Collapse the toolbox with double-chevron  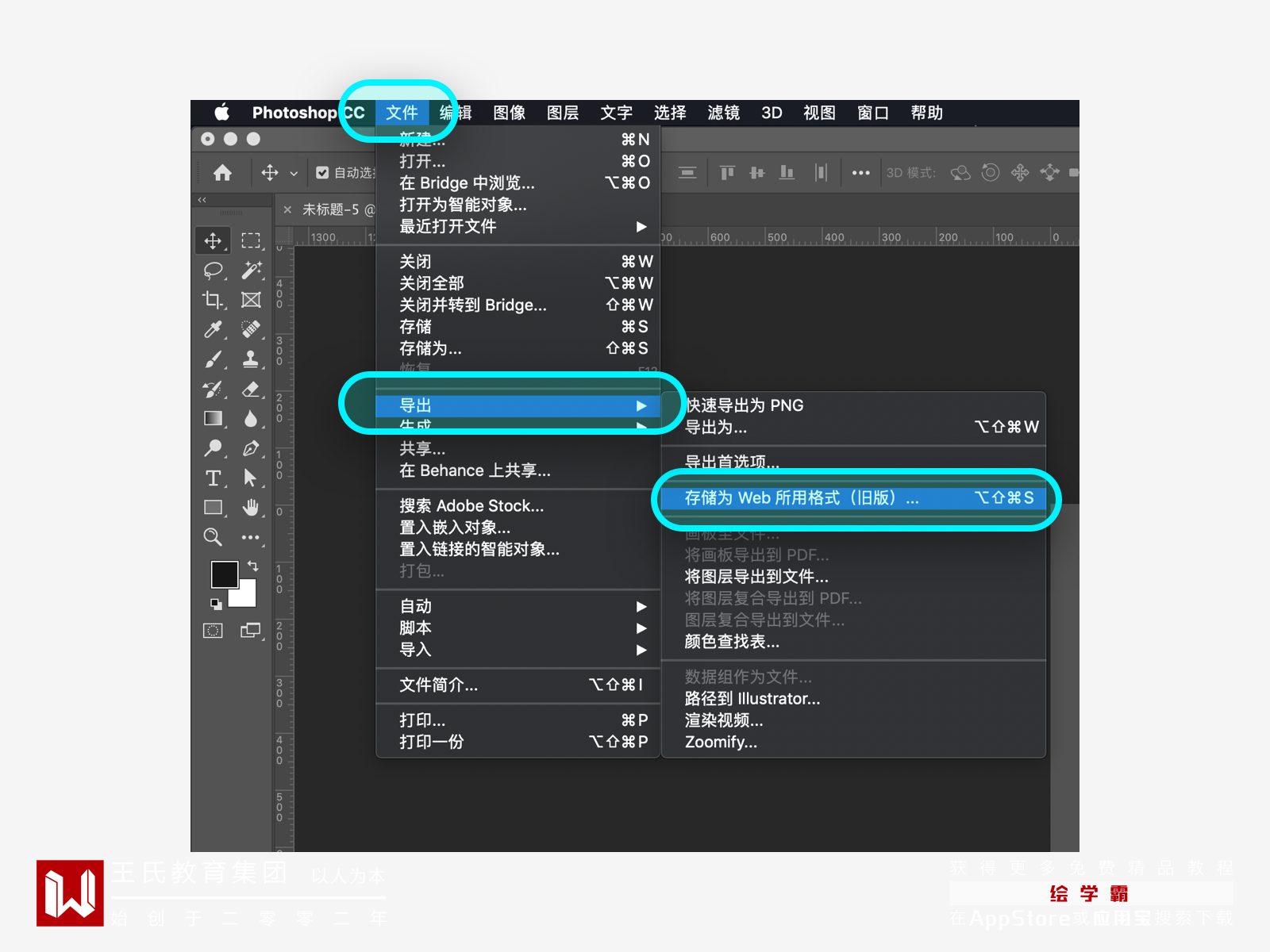click(202, 200)
